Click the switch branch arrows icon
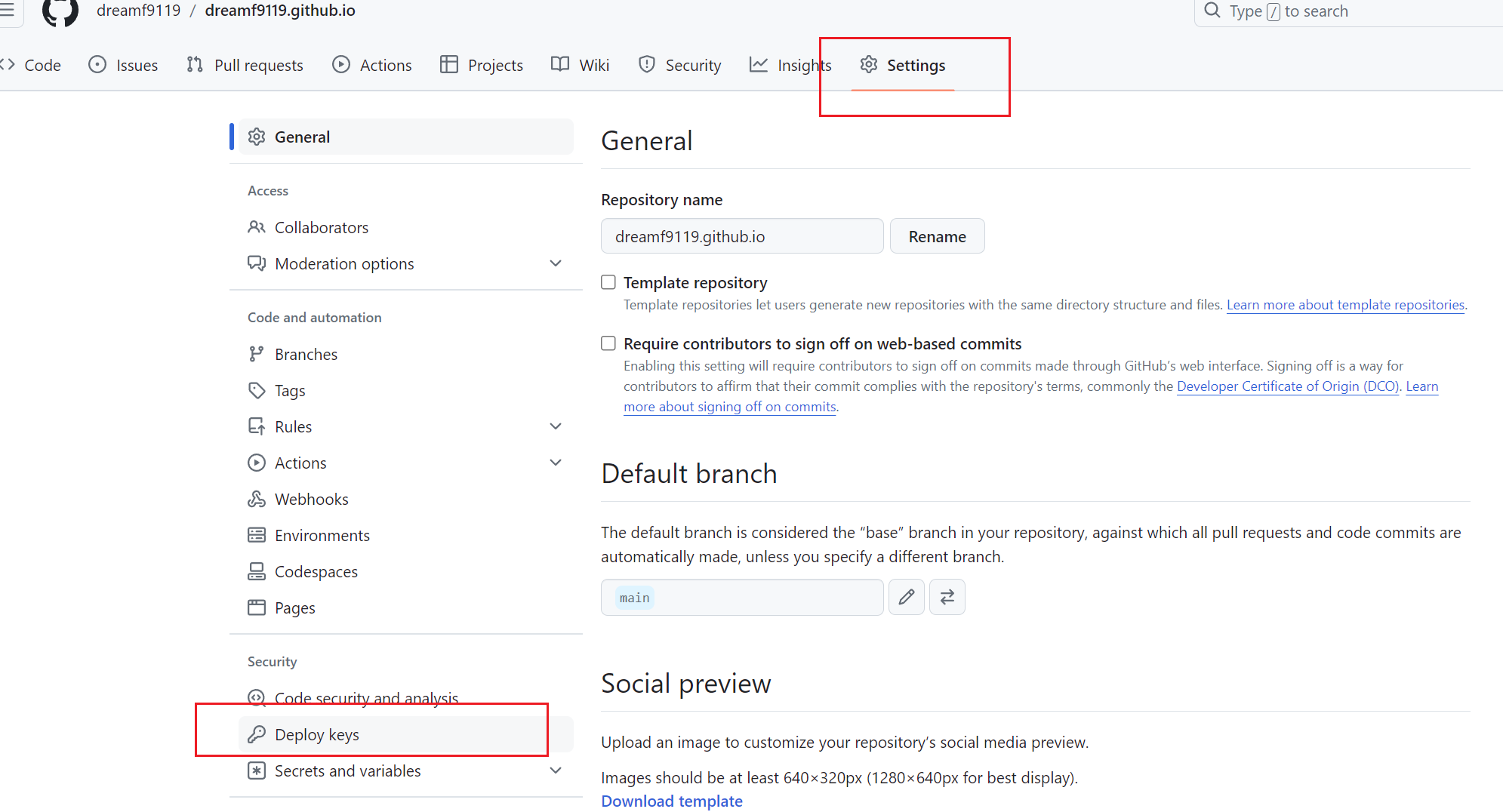Image resolution: width=1503 pixels, height=812 pixels. point(947,597)
